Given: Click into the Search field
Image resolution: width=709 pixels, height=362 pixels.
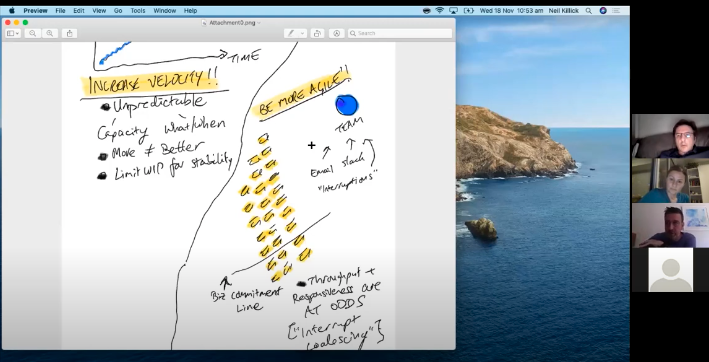Looking at the screenshot, I should 400,33.
